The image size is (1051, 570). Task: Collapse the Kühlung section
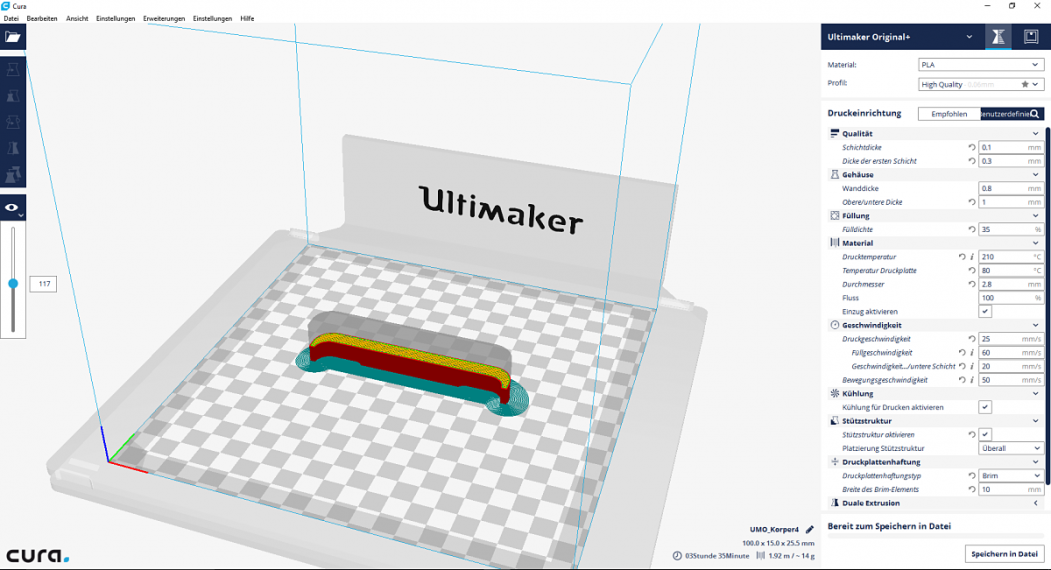[x=935, y=394]
